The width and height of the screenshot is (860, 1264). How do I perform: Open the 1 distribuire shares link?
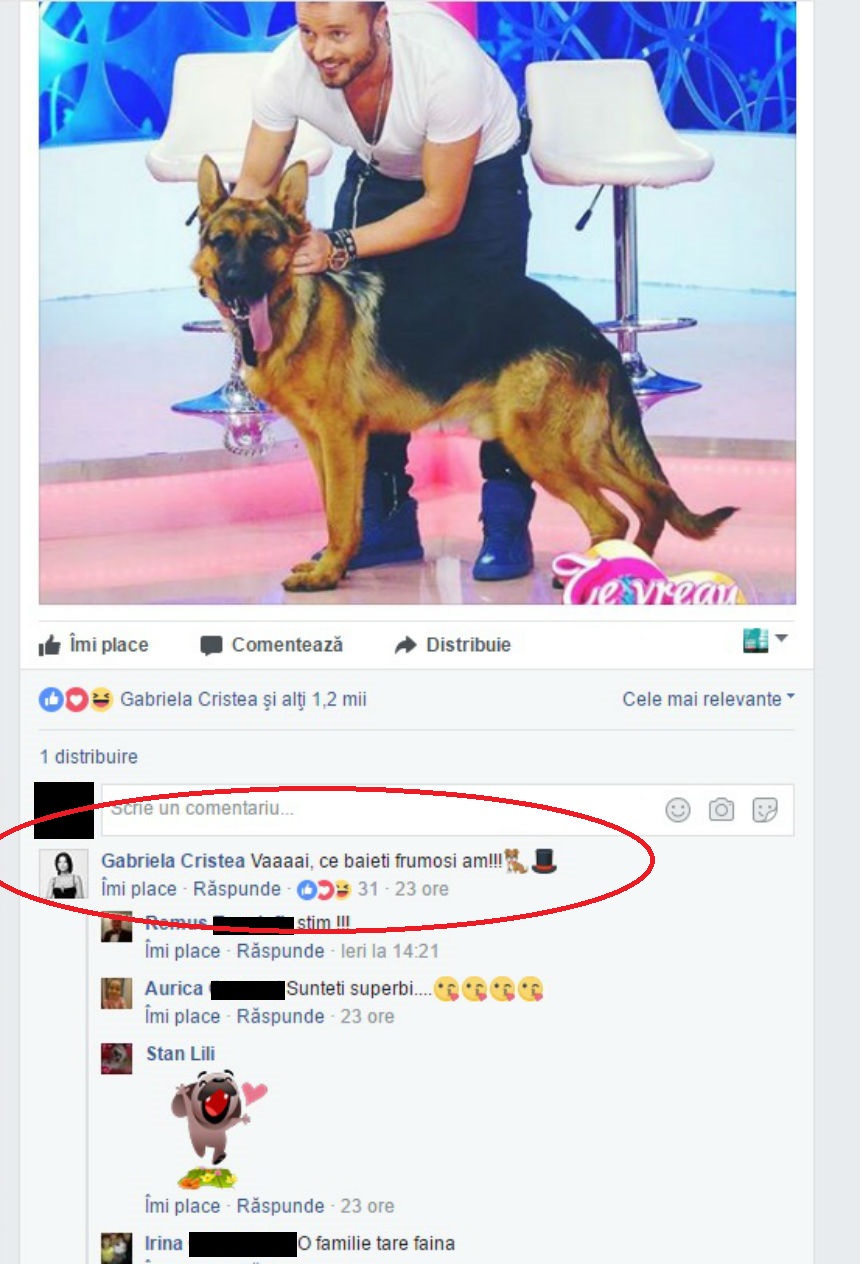(89, 757)
